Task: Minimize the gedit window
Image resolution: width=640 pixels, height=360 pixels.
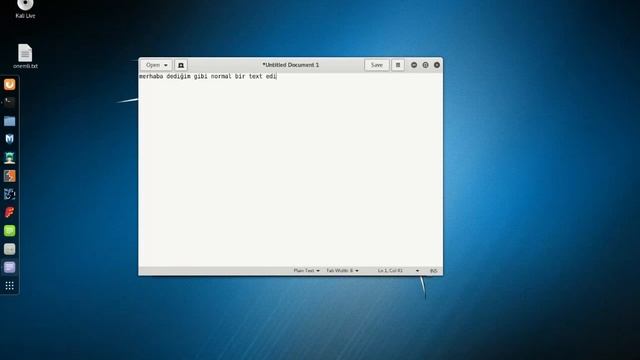Action: click(x=414, y=65)
